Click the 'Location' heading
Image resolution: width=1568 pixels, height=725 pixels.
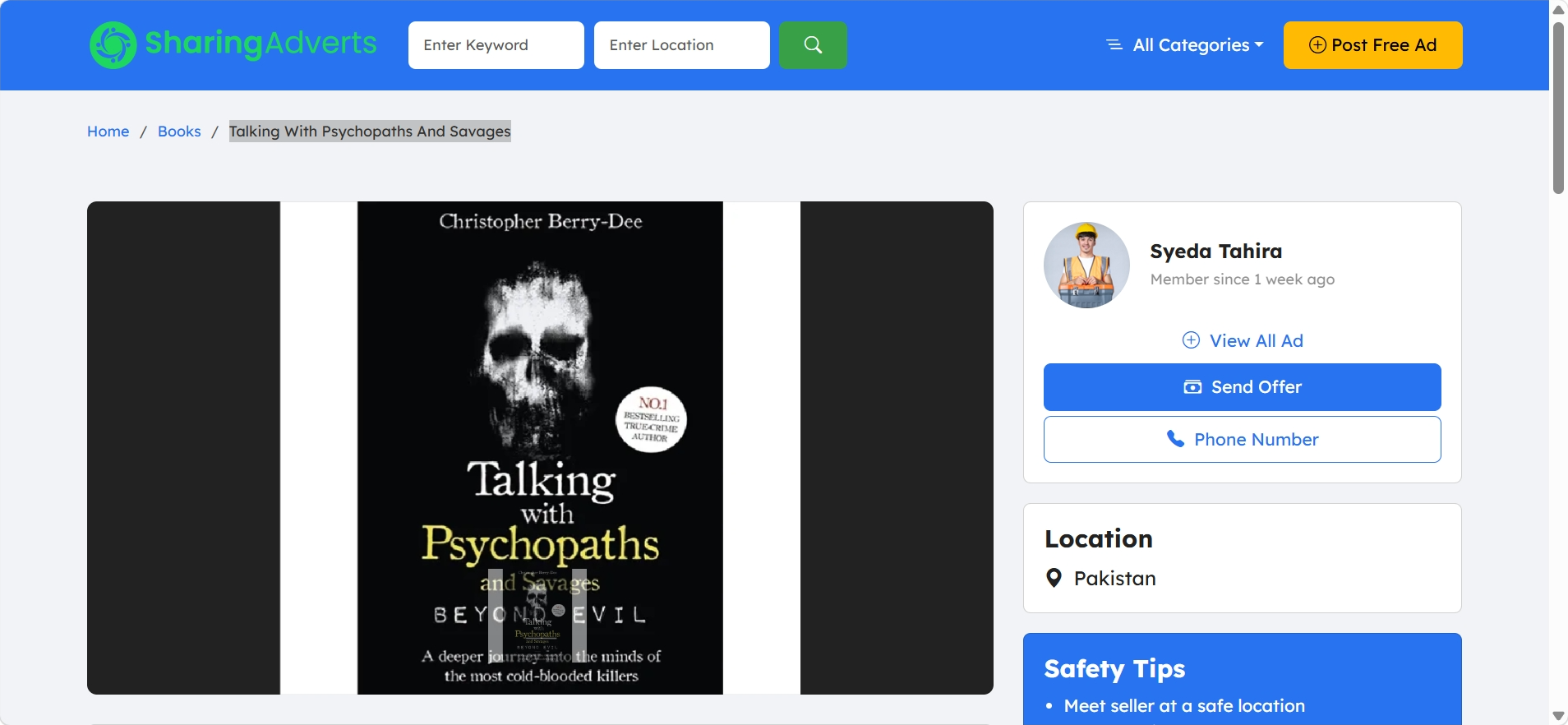[1099, 539]
